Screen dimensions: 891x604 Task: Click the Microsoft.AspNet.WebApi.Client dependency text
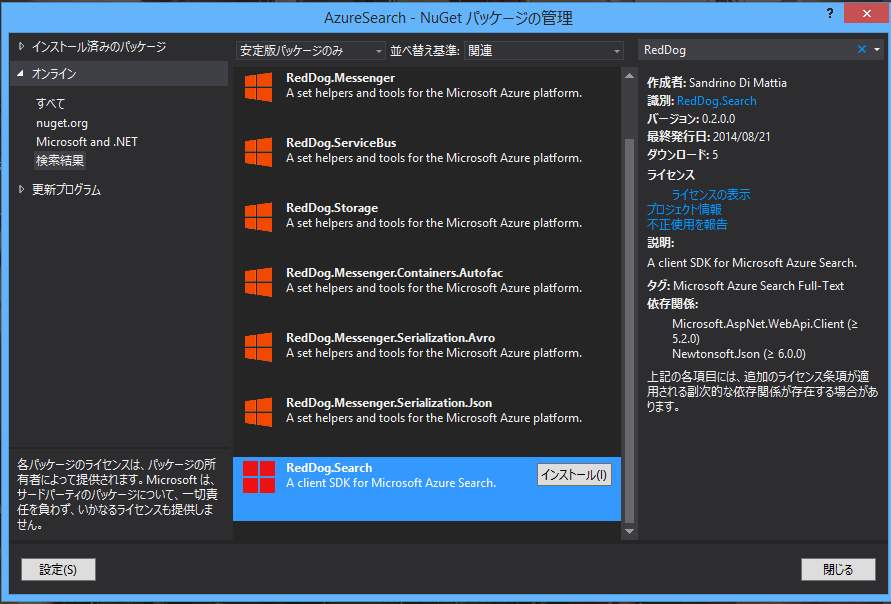click(765, 331)
